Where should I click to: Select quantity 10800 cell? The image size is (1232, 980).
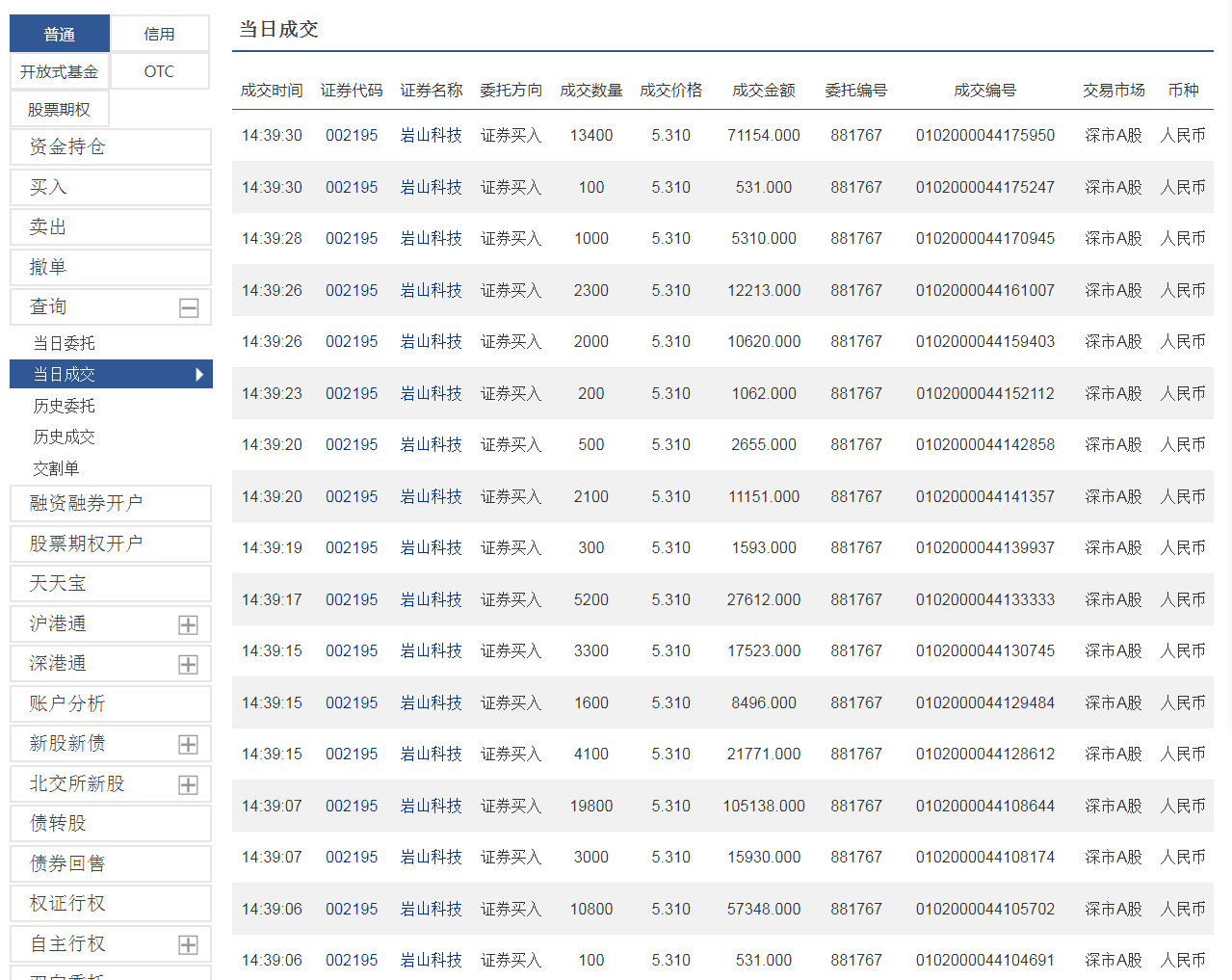591,909
